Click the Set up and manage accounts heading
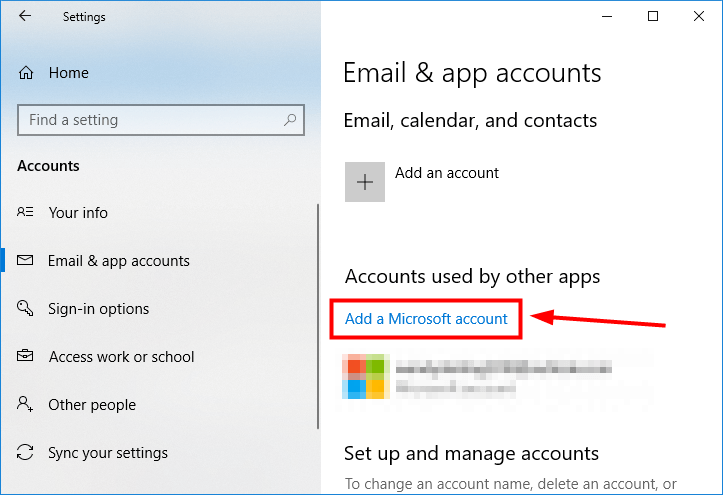The image size is (723, 495). point(471,454)
